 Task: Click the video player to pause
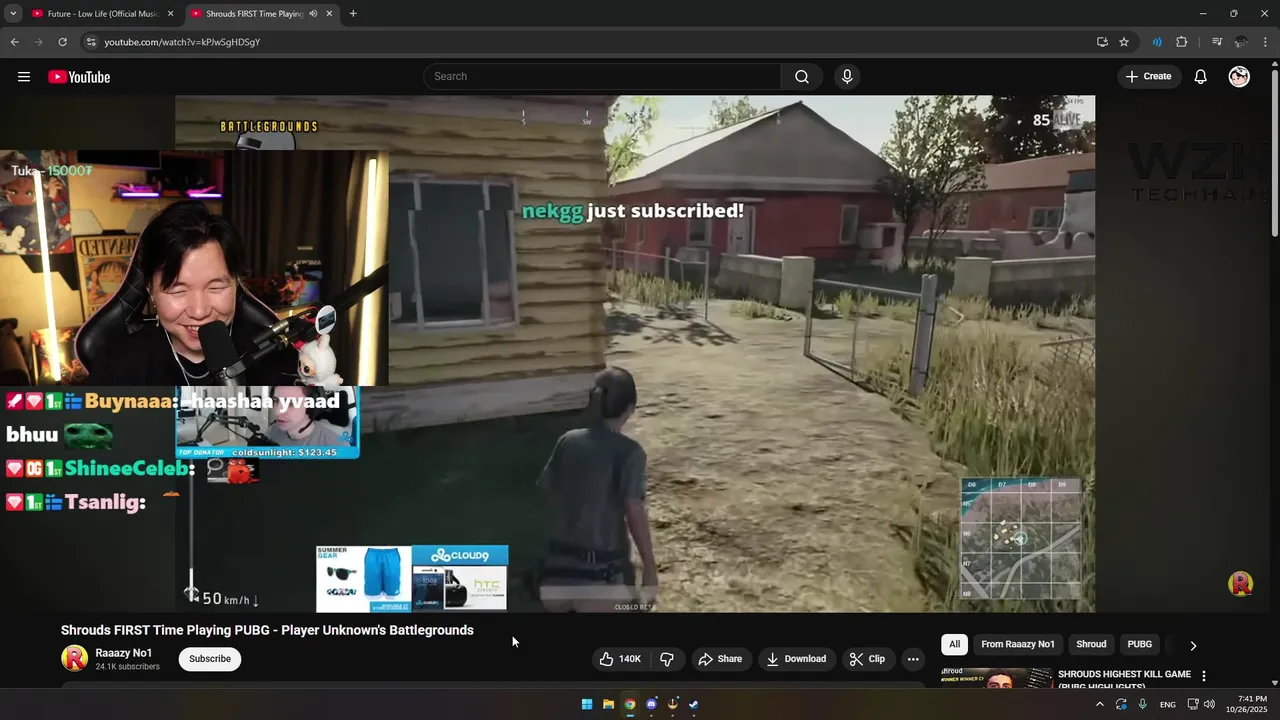click(635, 354)
